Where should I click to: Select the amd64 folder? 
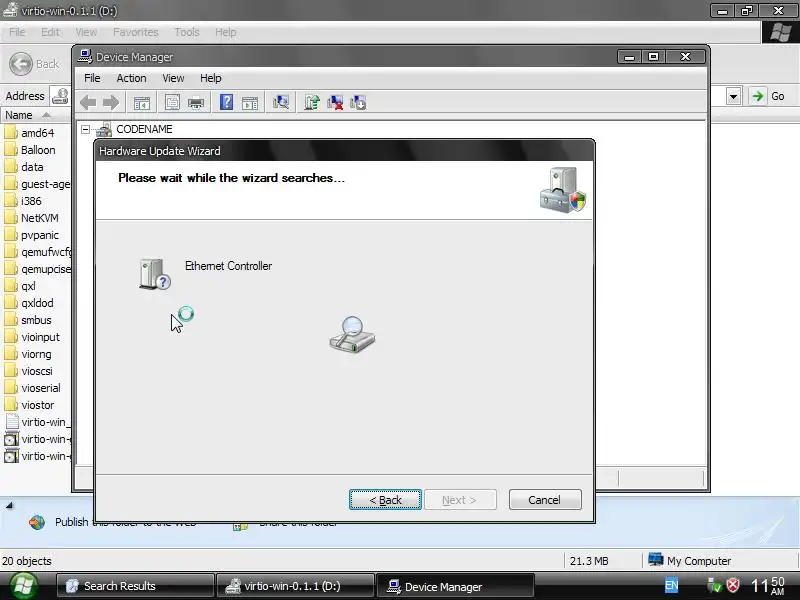(x=30, y=133)
